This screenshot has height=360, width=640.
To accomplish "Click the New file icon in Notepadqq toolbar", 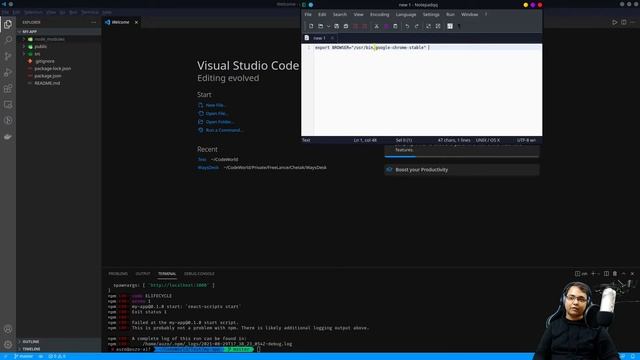I will pos(311,26).
